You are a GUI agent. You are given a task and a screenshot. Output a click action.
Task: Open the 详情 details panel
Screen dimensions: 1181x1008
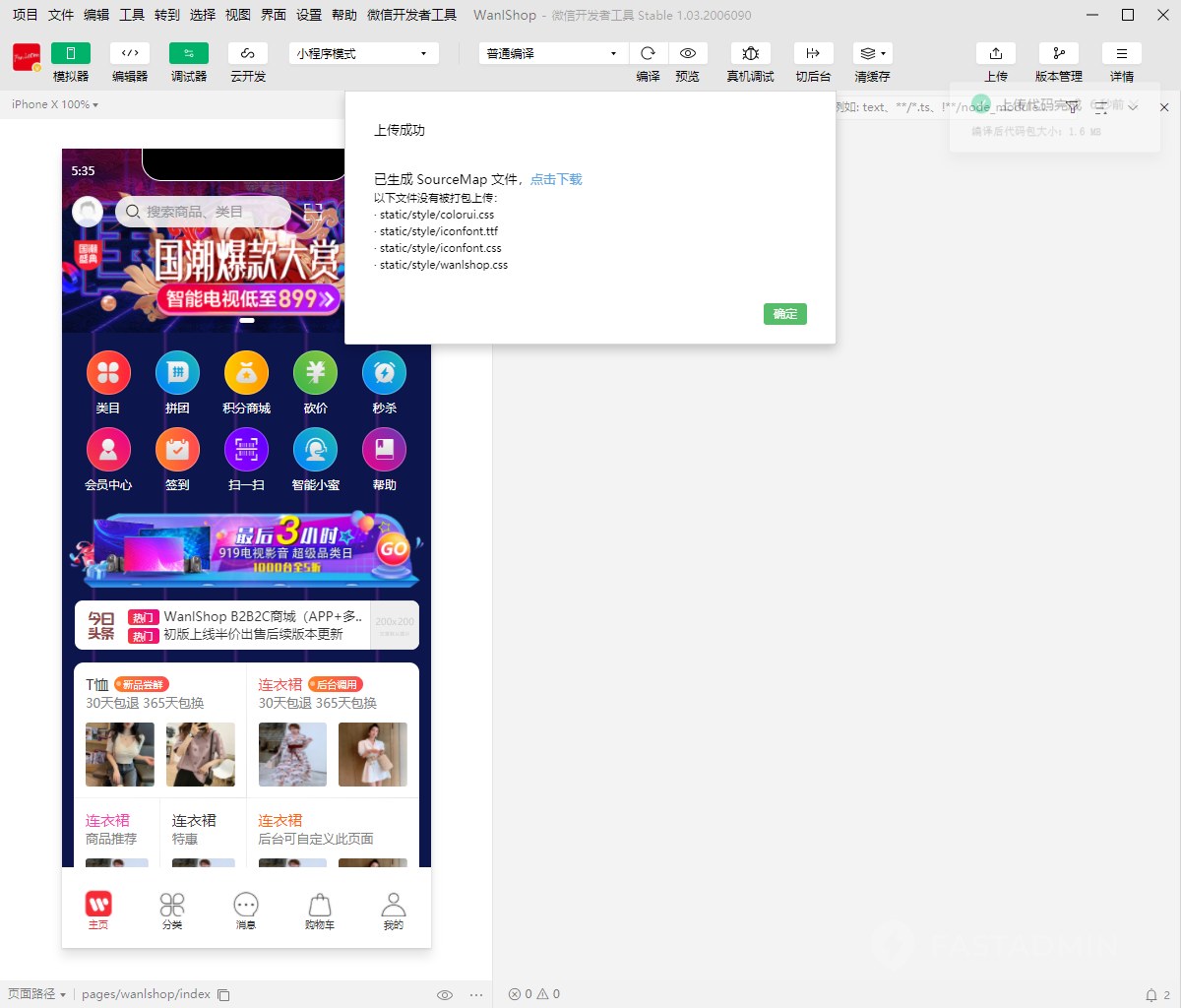[x=1122, y=53]
